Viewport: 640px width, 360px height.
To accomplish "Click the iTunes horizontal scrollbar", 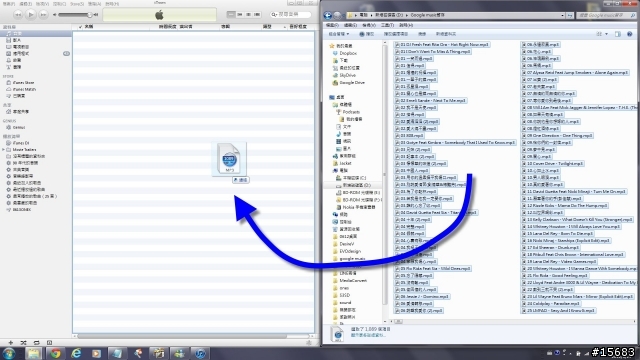I will point(182,336).
